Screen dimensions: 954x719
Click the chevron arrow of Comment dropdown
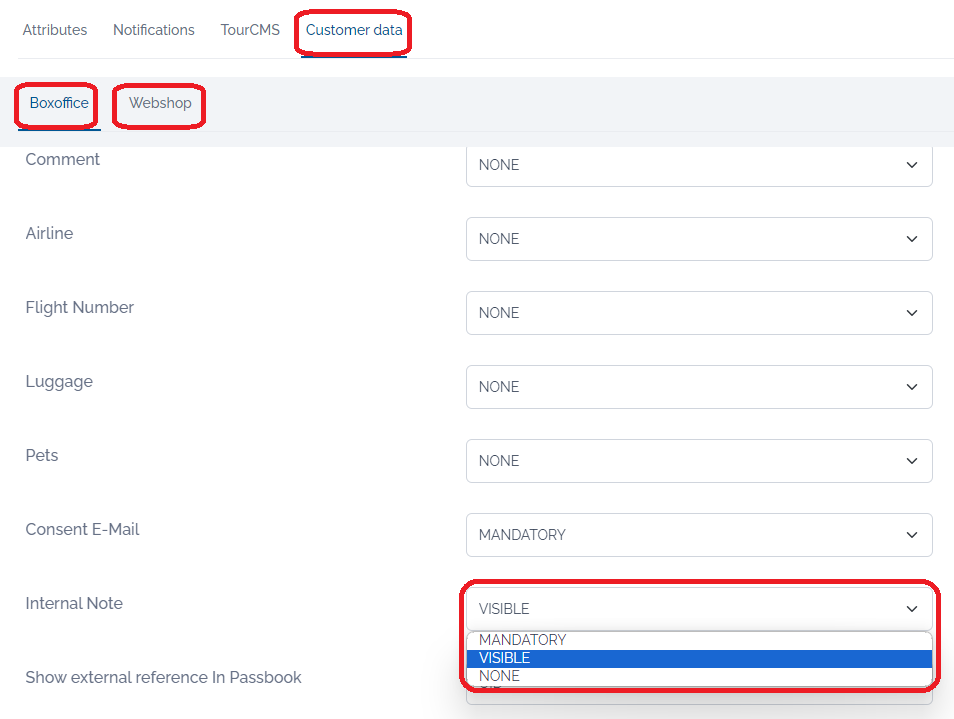[x=911, y=165]
